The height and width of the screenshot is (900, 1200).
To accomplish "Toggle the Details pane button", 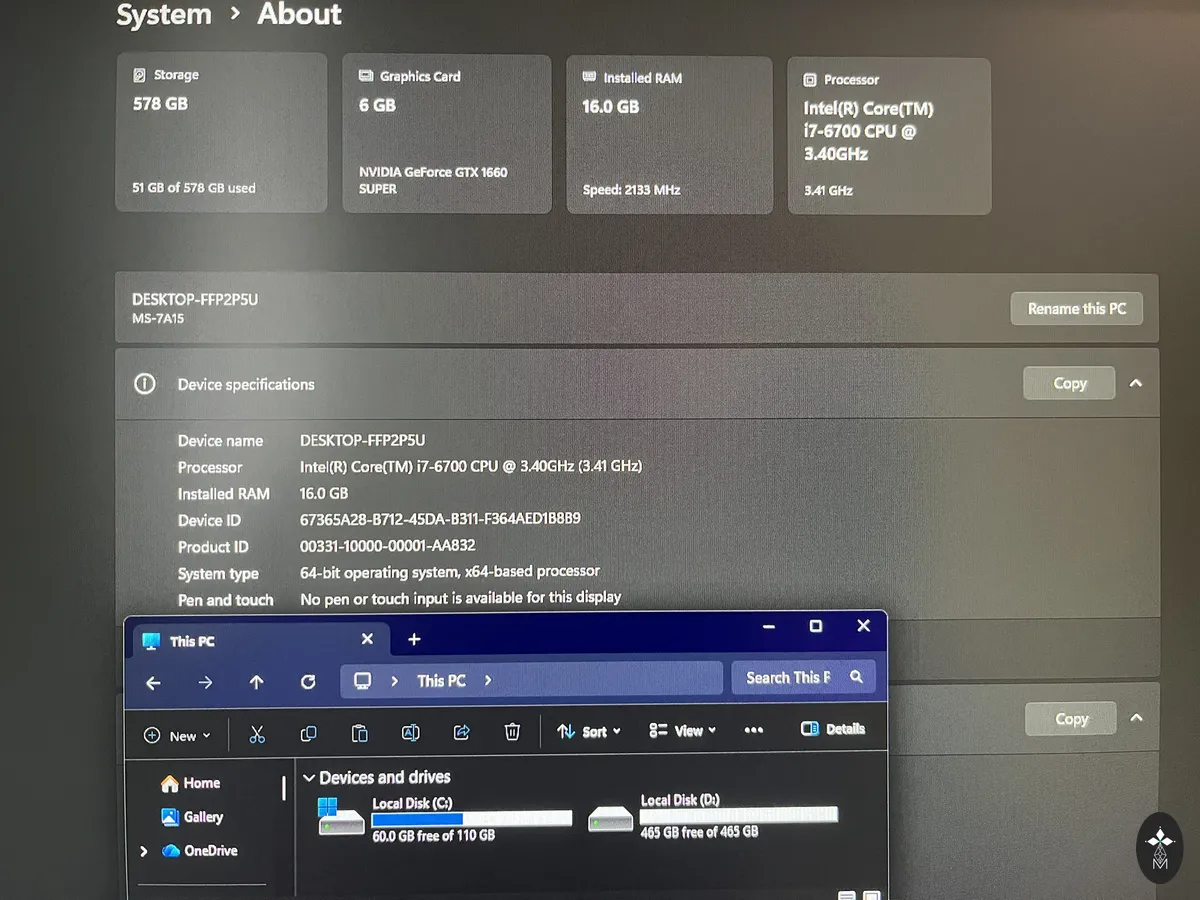I will [832, 729].
